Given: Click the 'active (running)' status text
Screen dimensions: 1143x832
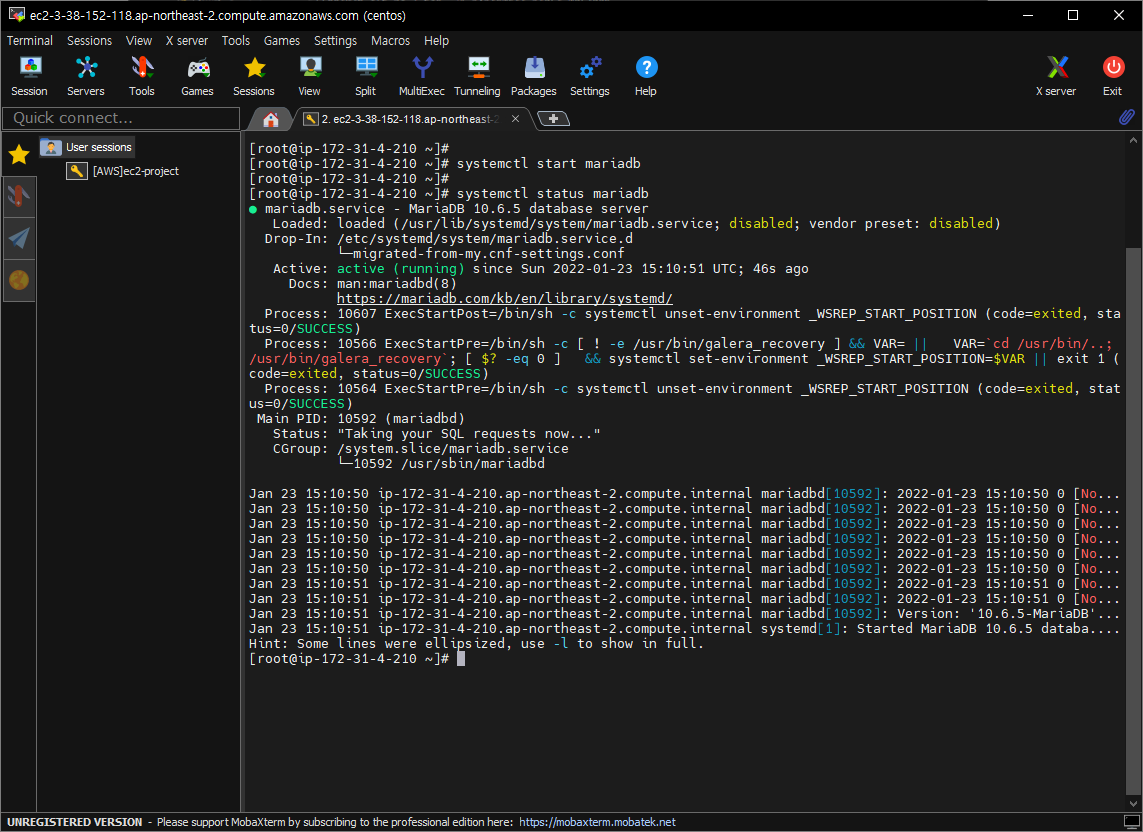Looking at the screenshot, I should [400, 268].
